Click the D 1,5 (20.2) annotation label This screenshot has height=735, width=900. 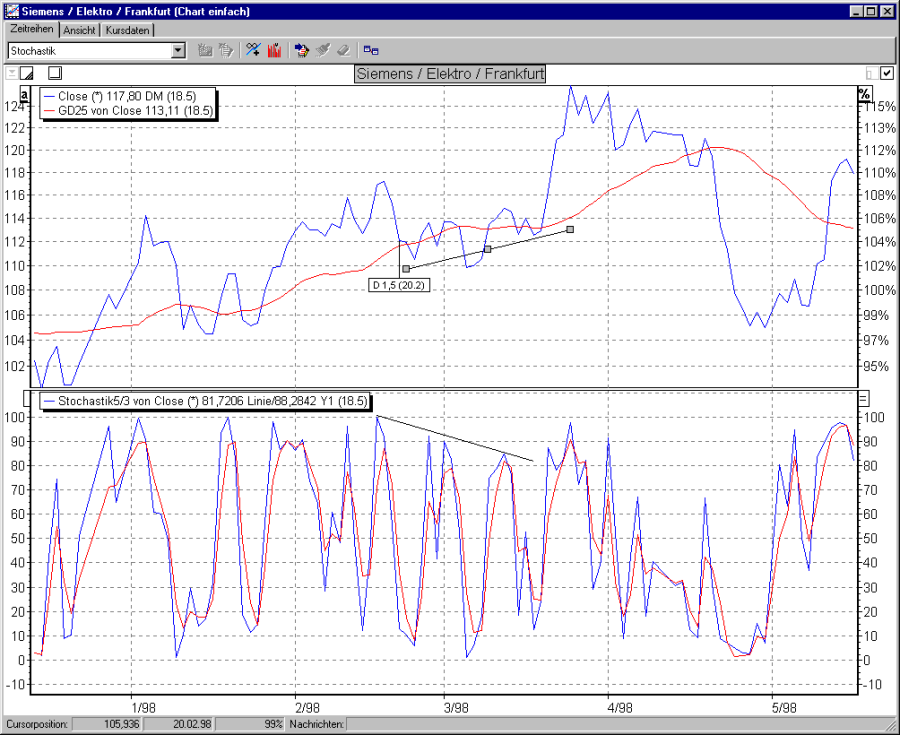(x=398, y=285)
